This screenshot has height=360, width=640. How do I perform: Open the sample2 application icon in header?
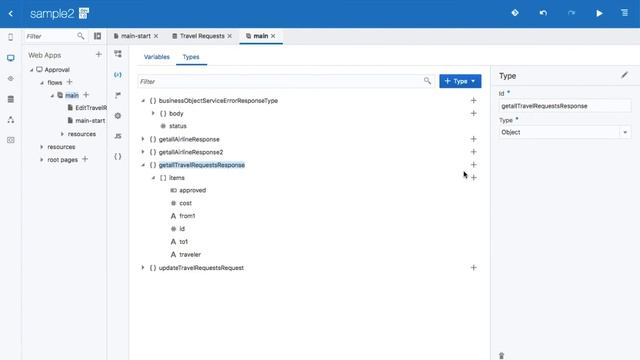[84, 13]
